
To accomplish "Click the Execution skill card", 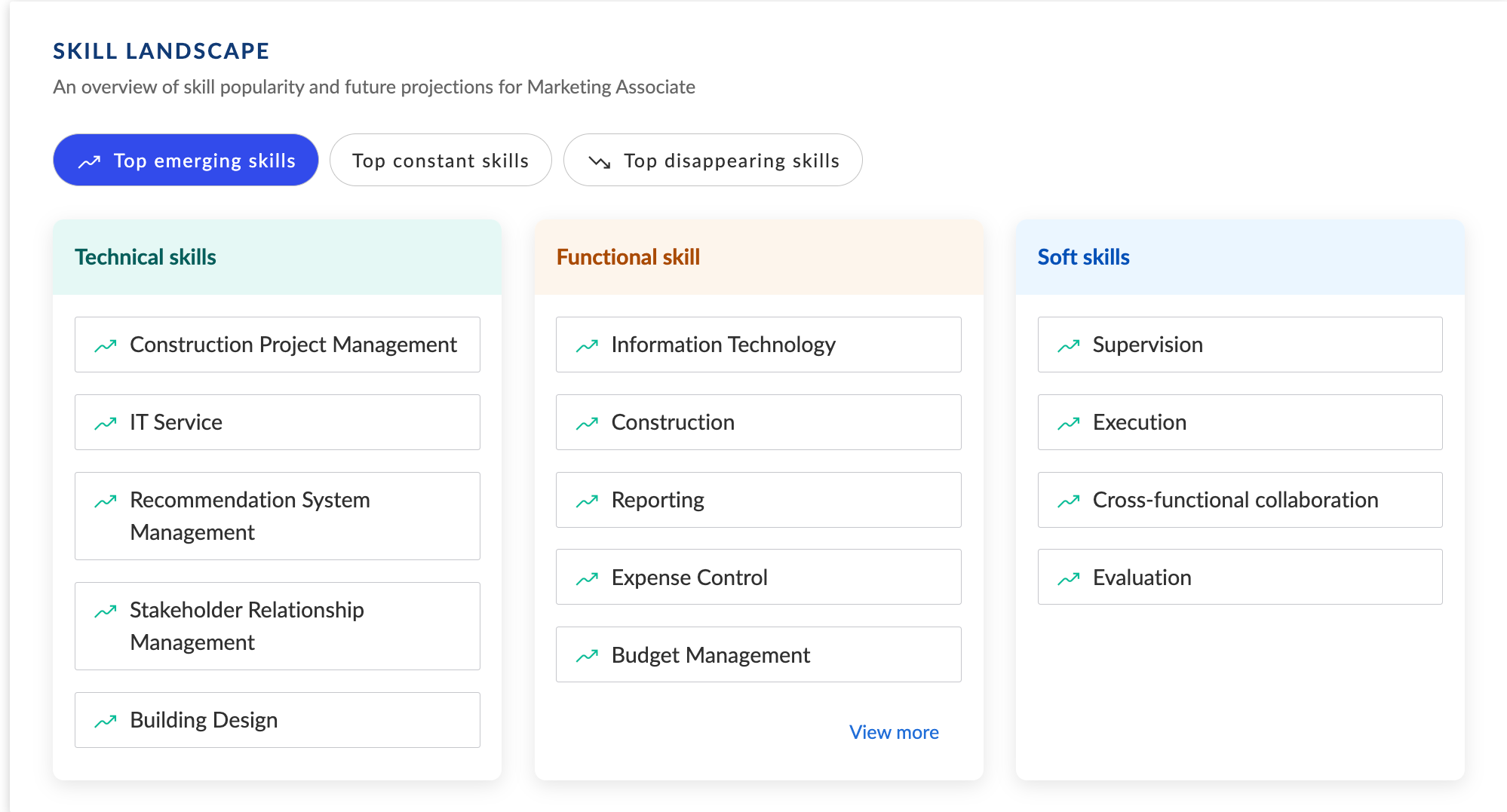I will point(1239,422).
